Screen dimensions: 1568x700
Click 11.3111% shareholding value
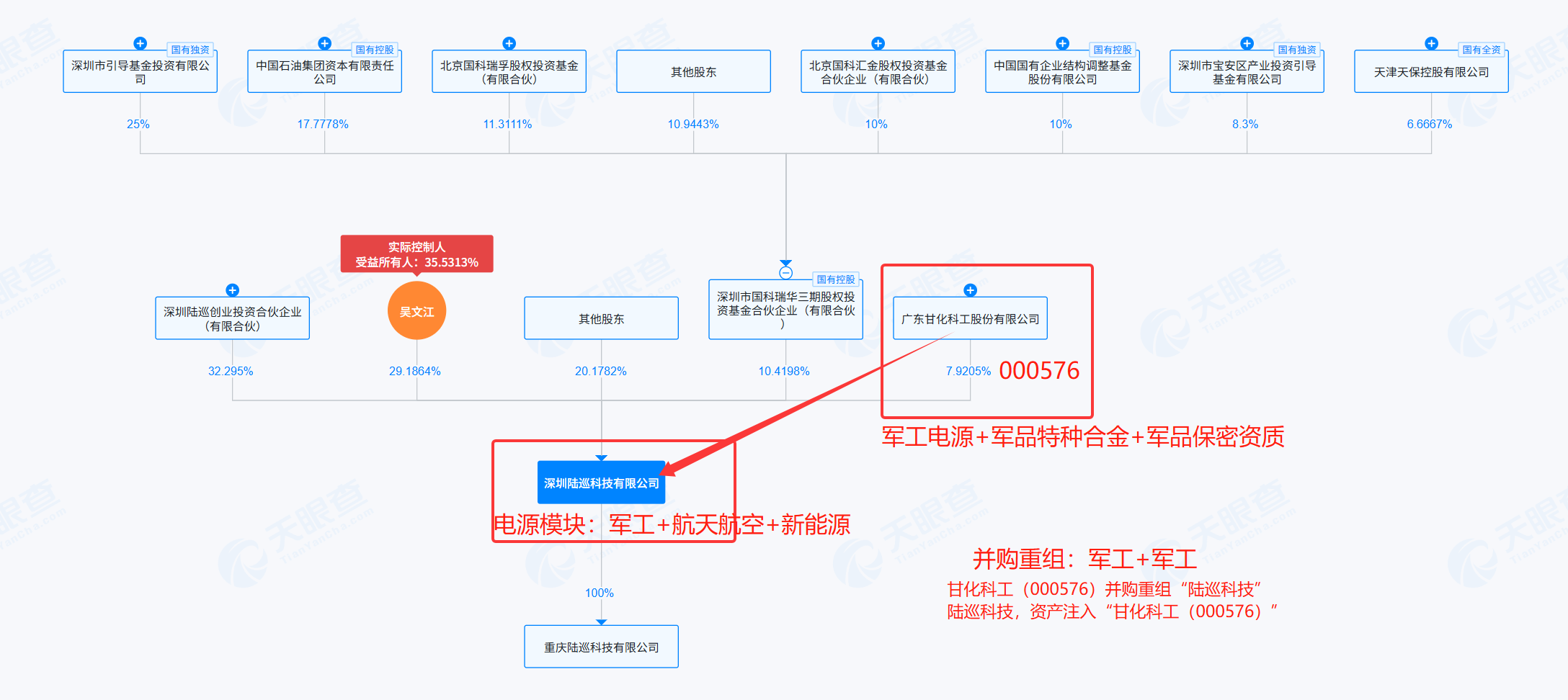pos(507,124)
